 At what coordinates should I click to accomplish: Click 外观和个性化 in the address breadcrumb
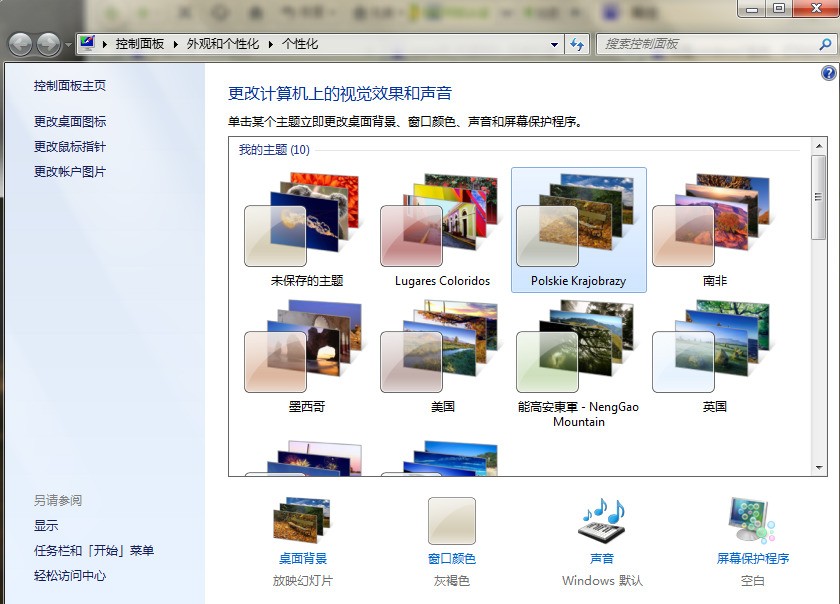point(223,44)
